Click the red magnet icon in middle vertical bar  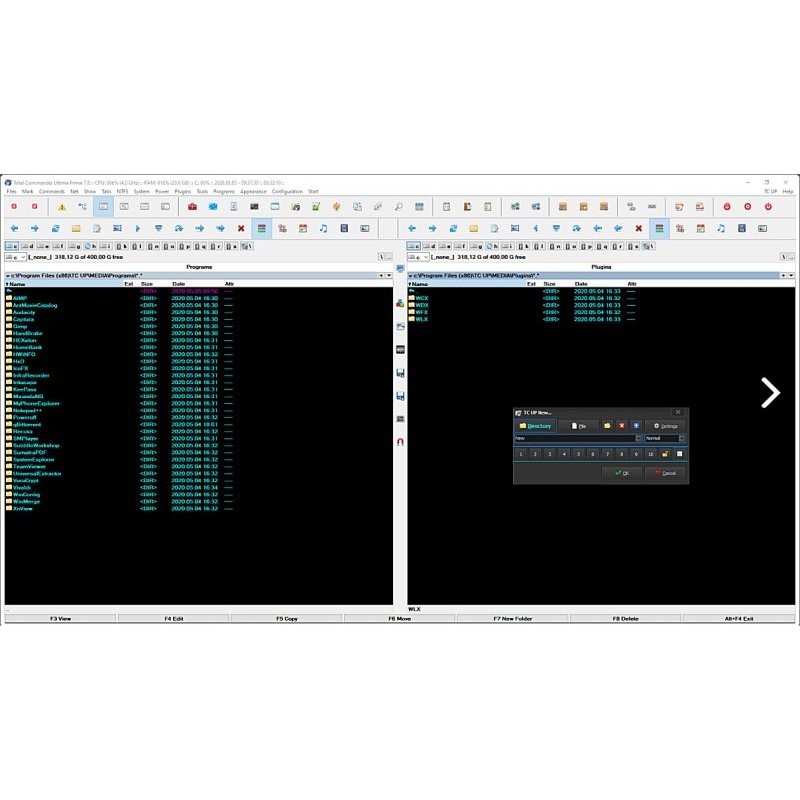[x=400, y=442]
